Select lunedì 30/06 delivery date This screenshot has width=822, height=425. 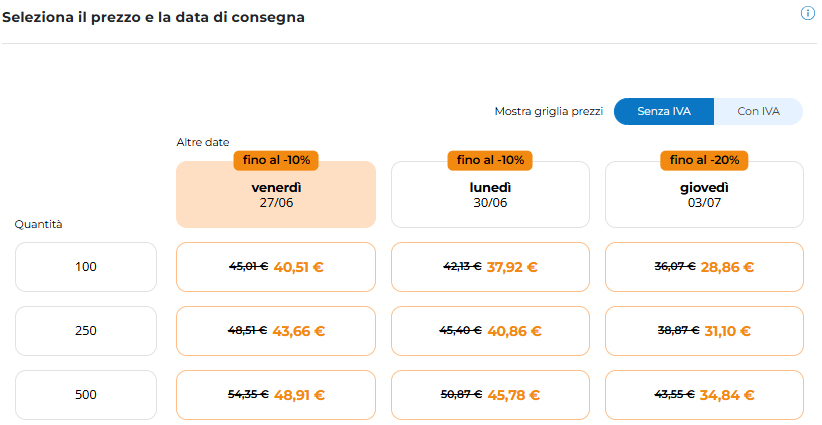pyautogui.click(x=490, y=194)
